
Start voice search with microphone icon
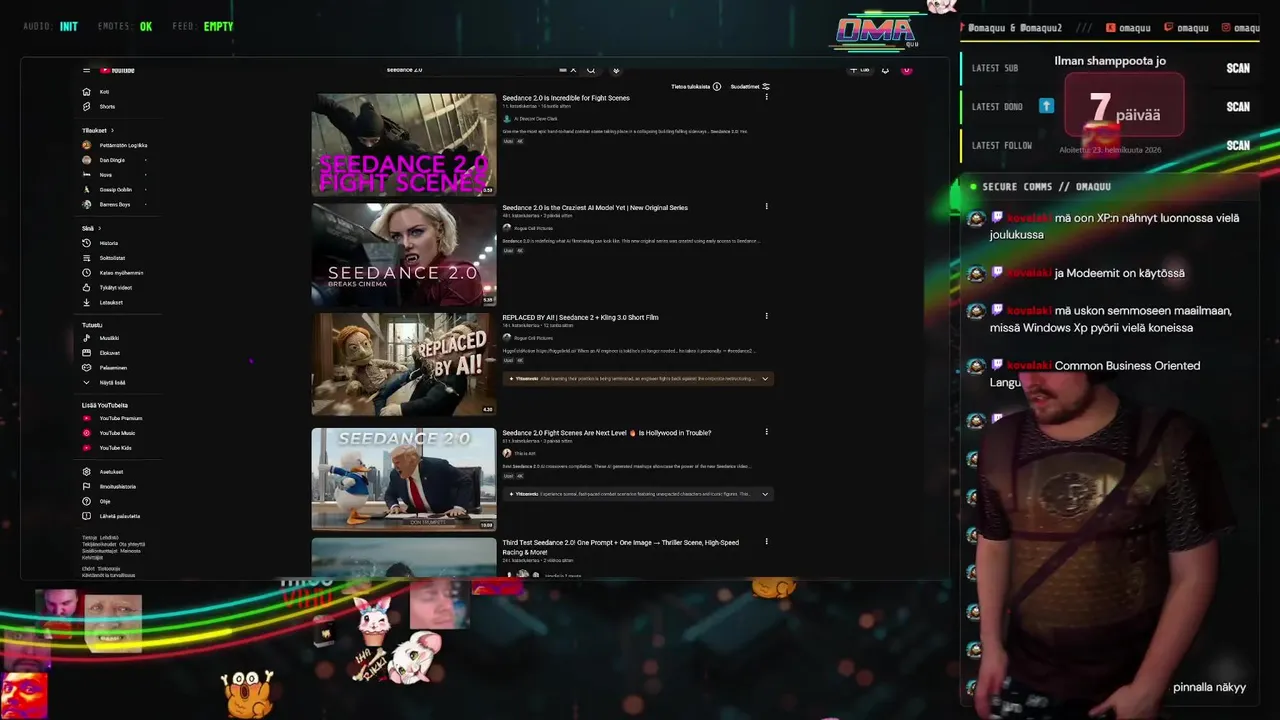click(616, 70)
